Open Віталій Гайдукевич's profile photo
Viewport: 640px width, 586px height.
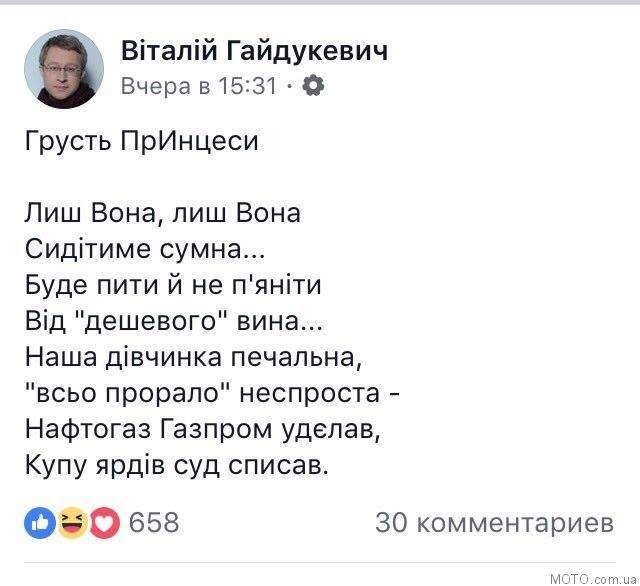tap(64, 69)
